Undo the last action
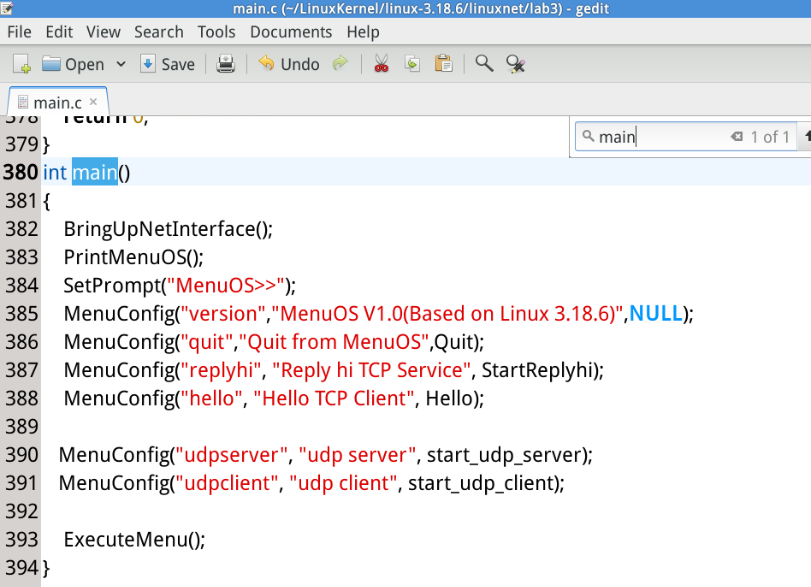The width and height of the screenshot is (811, 587). click(289, 65)
